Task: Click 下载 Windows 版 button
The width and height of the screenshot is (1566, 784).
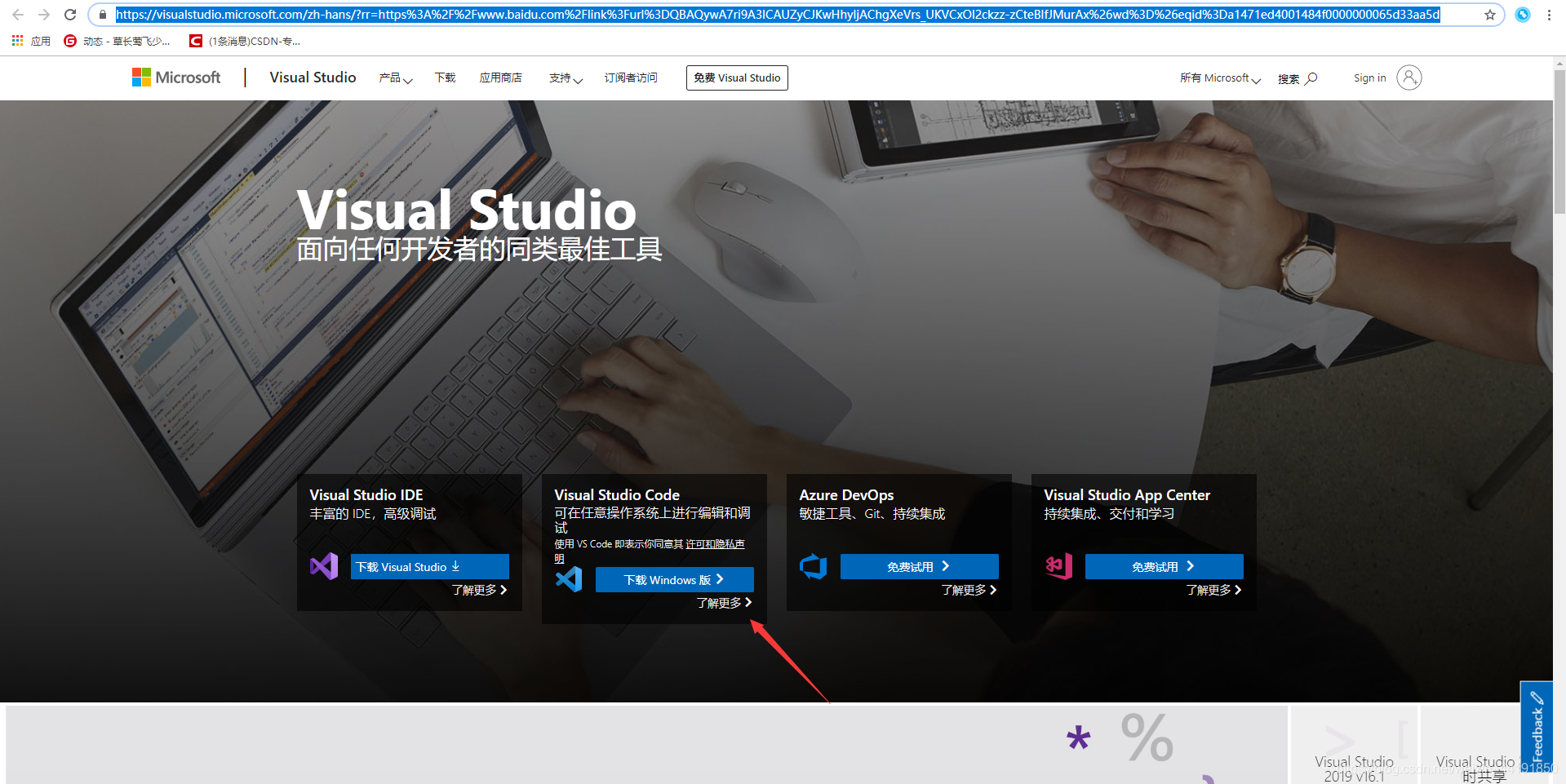Action: (675, 579)
